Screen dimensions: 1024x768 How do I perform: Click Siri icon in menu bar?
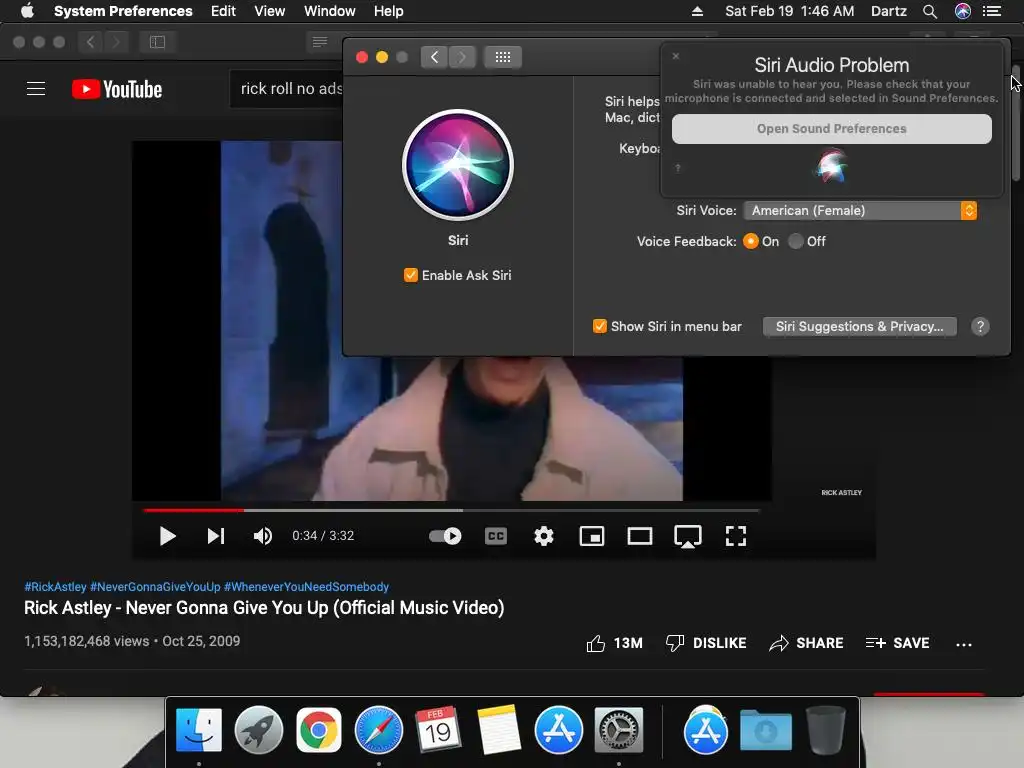point(963,11)
